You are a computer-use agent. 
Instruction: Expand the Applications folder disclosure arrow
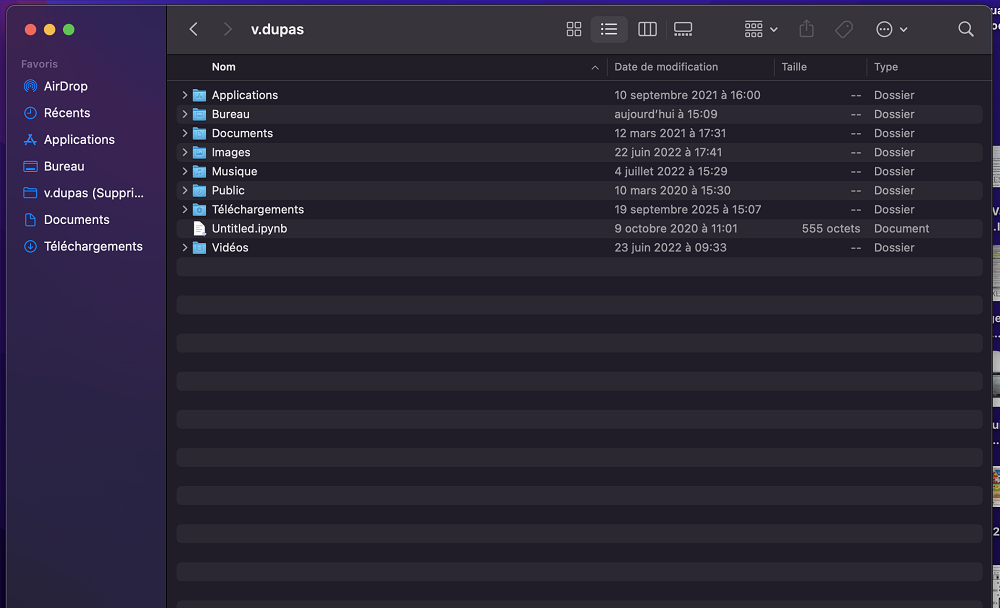point(185,95)
